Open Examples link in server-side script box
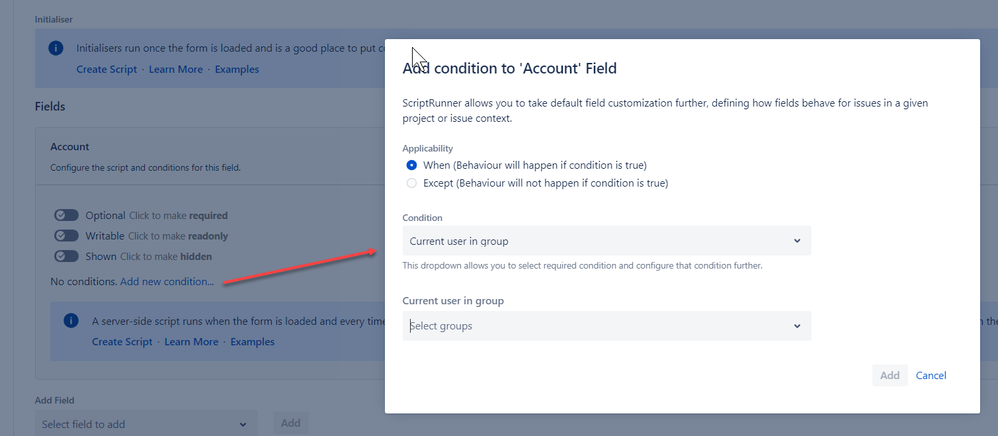The image size is (998, 436). (253, 342)
